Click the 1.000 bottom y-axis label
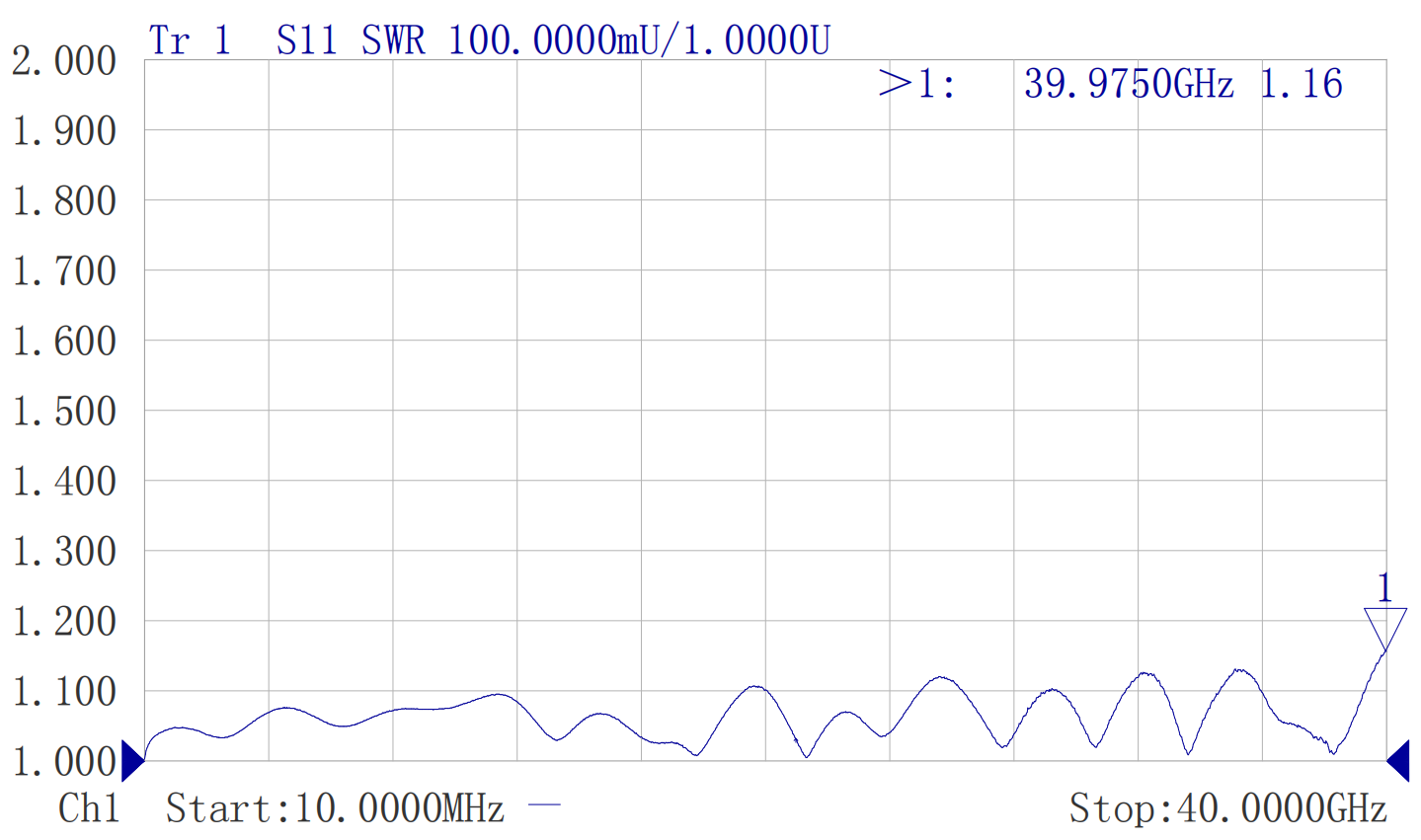 [x=64, y=762]
